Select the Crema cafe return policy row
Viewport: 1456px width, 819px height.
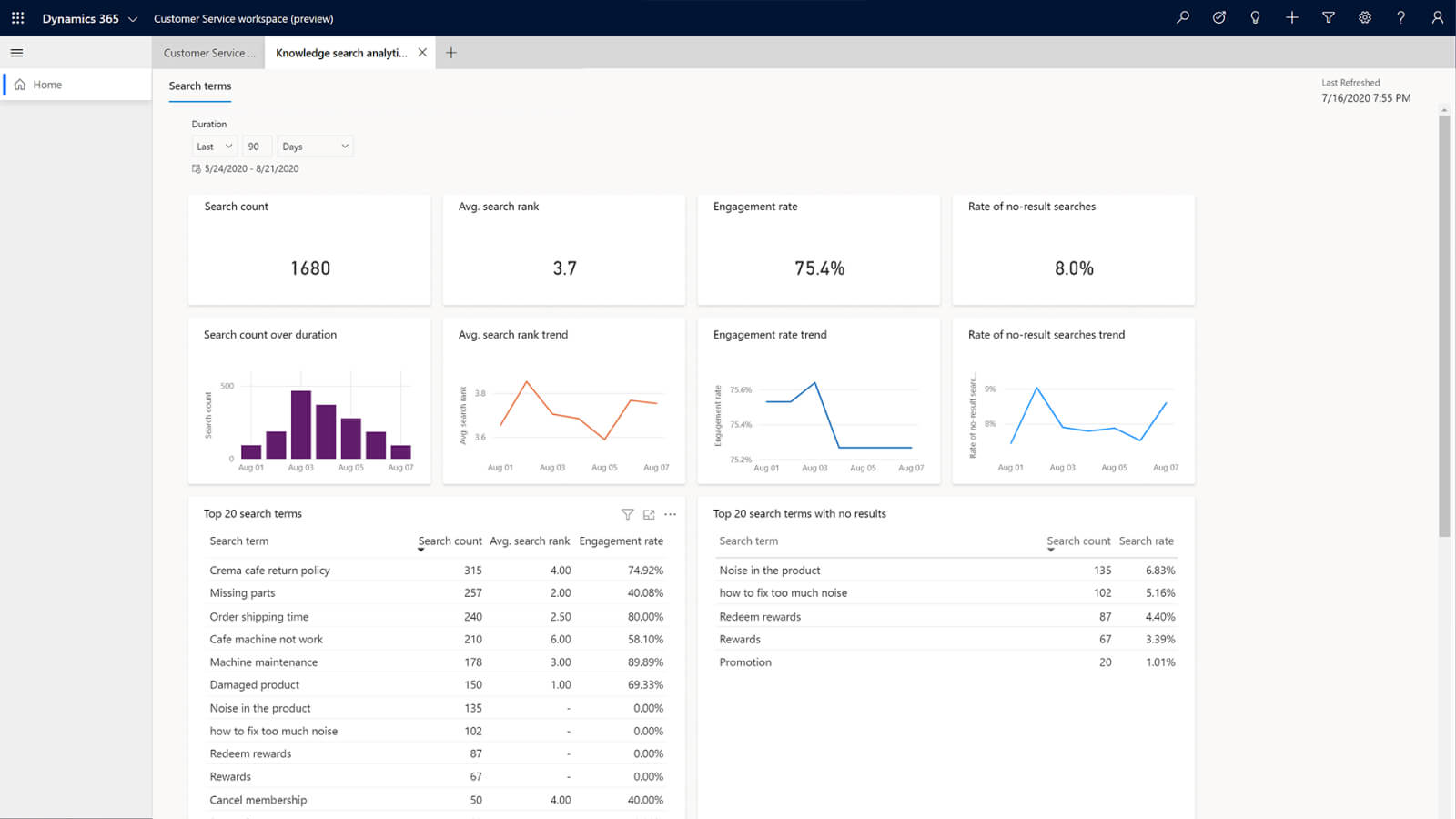tap(269, 570)
